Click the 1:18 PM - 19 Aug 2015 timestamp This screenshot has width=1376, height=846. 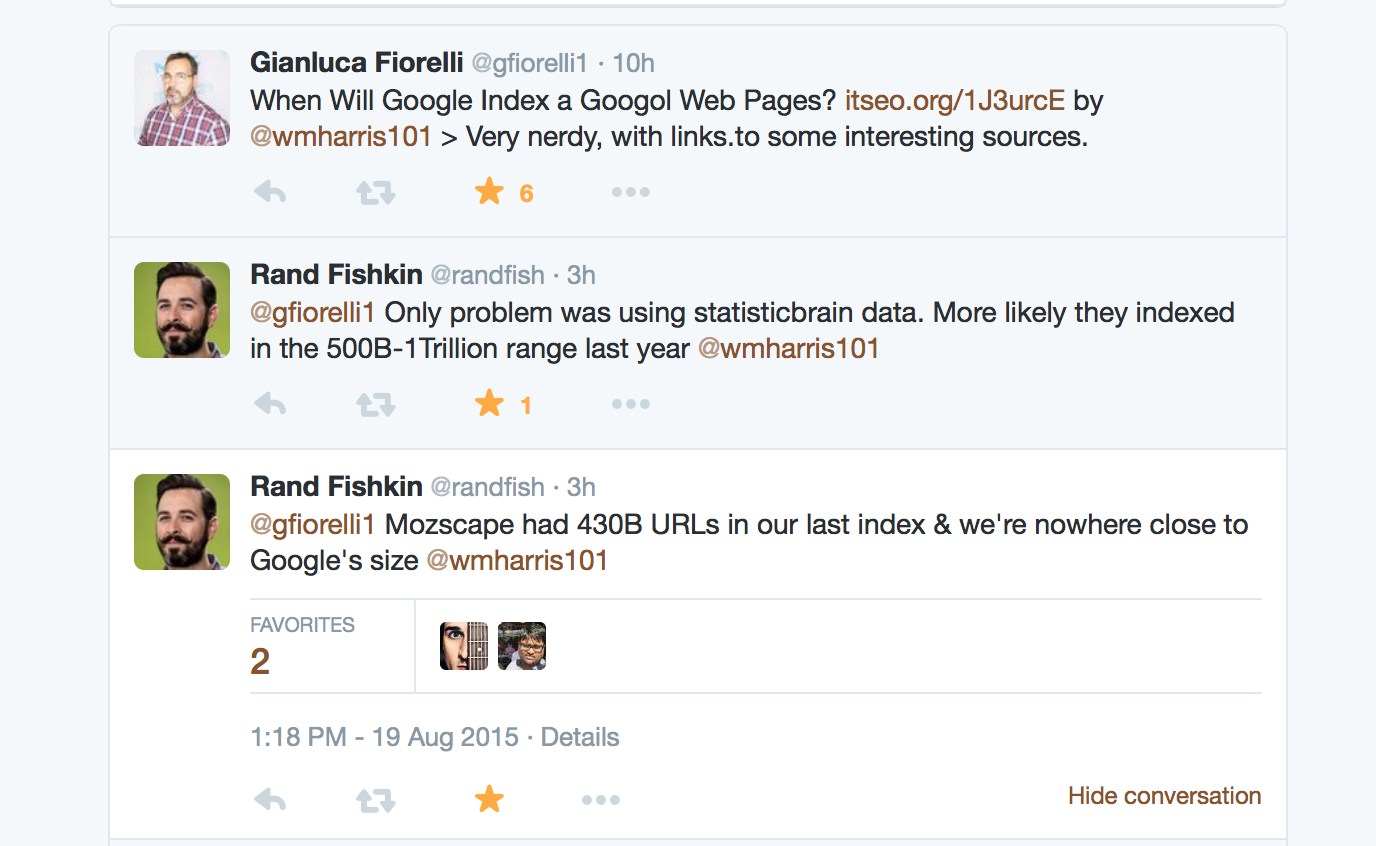coord(384,738)
